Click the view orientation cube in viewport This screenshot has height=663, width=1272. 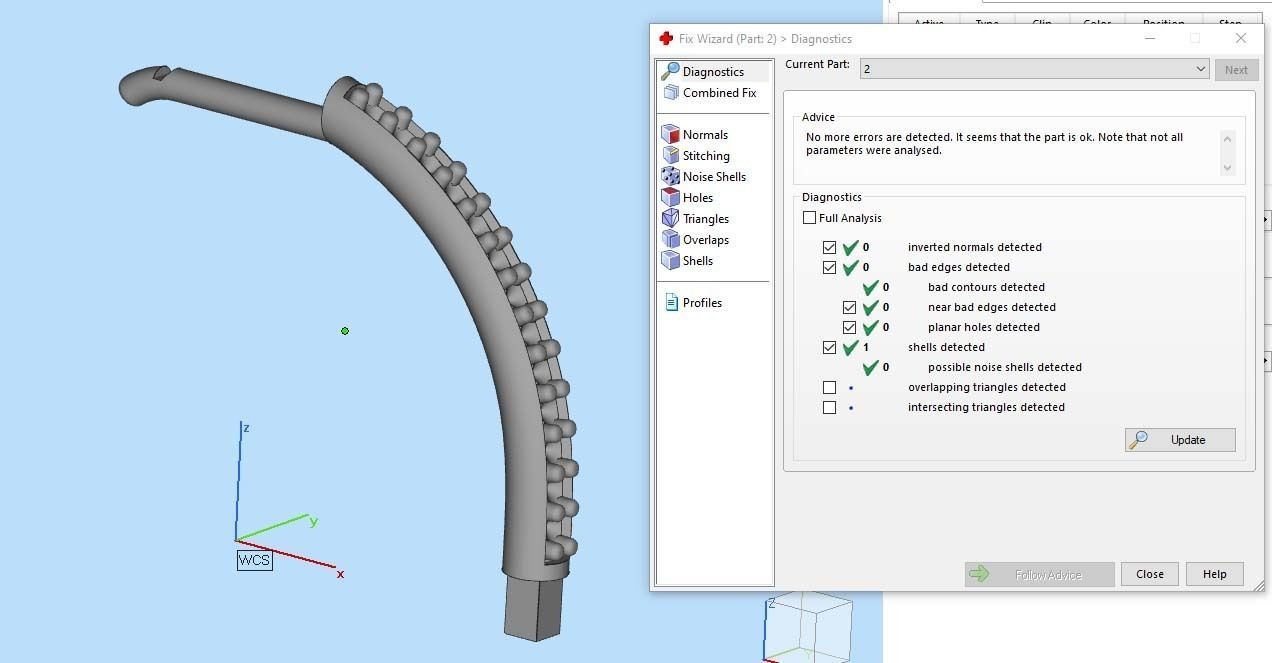(x=808, y=628)
